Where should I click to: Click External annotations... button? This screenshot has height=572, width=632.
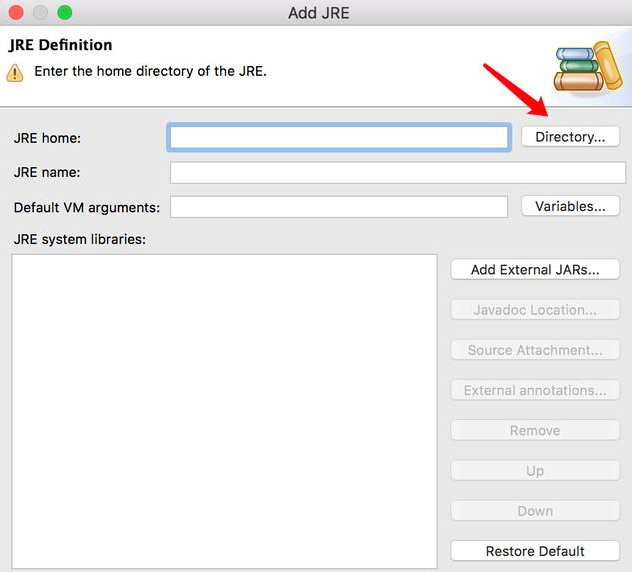tap(535, 390)
